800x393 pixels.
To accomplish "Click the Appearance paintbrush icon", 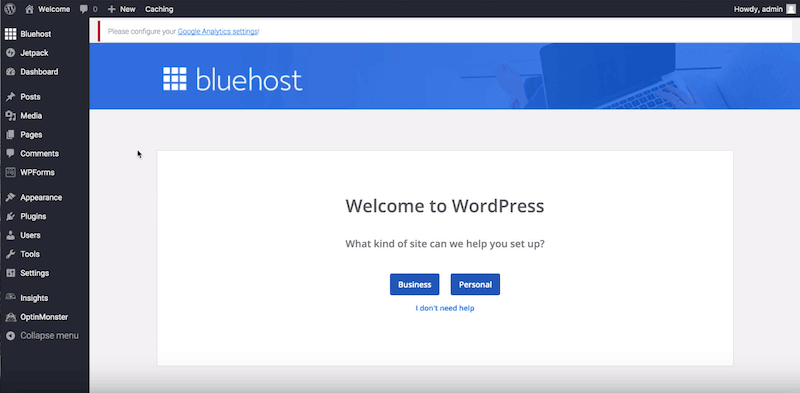I will (x=10, y=198).
